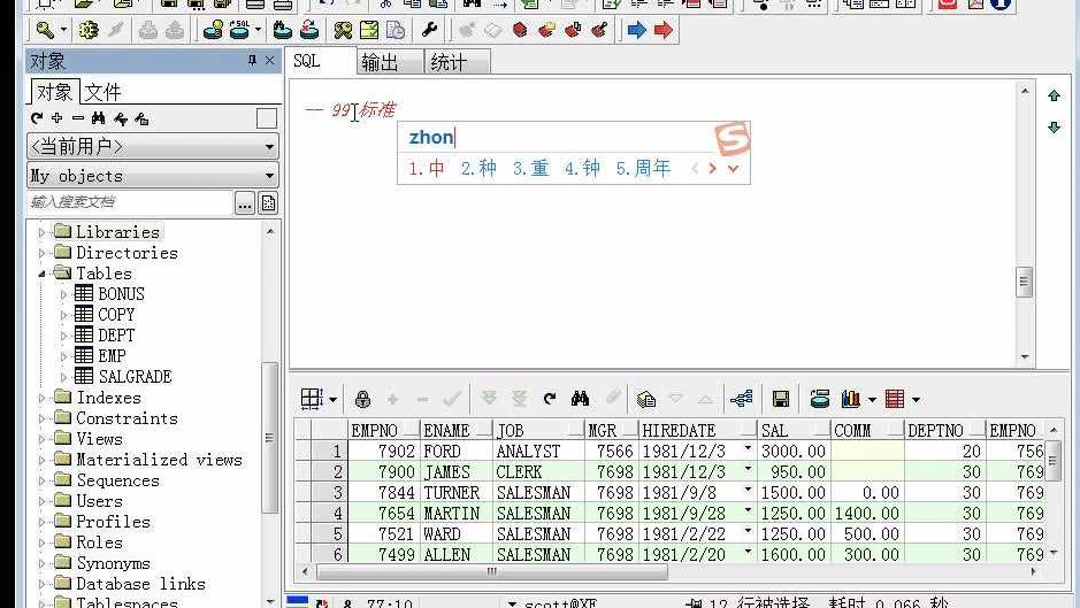
Task: Unpin the 对象 Objects panel
Action: pyautogui.click(x=253, y=60)
